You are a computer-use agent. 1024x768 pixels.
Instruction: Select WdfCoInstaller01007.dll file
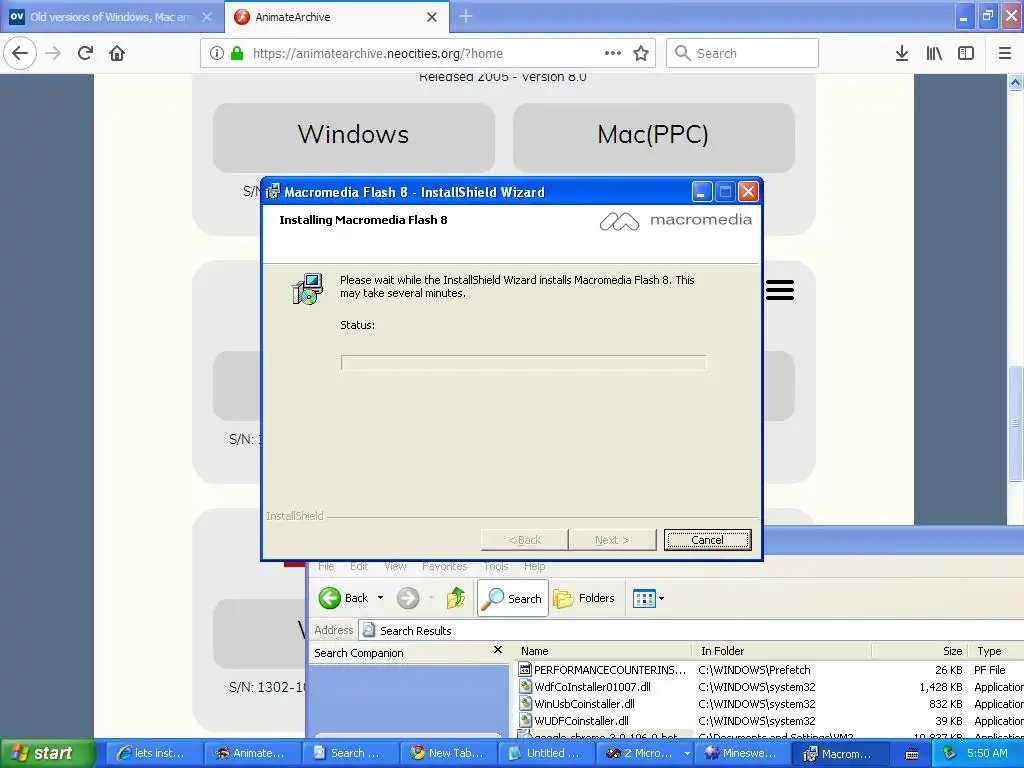(592, 686)
